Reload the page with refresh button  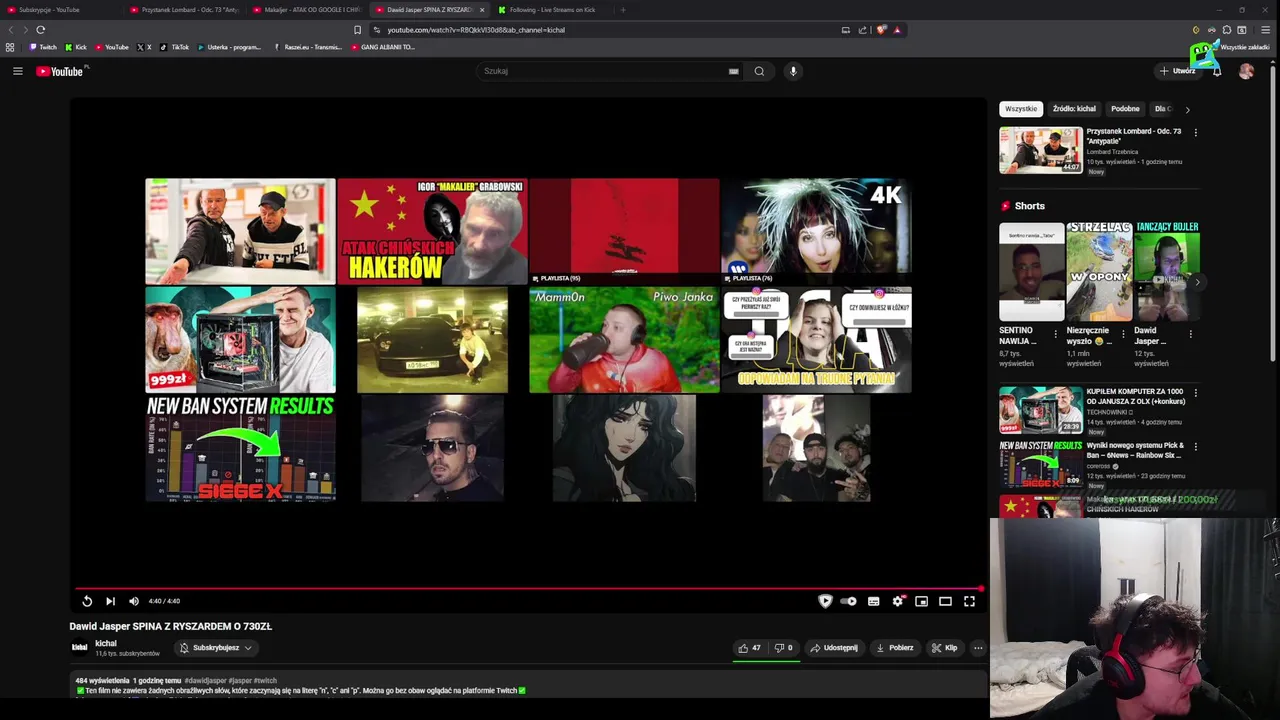[x=40, y=30]
